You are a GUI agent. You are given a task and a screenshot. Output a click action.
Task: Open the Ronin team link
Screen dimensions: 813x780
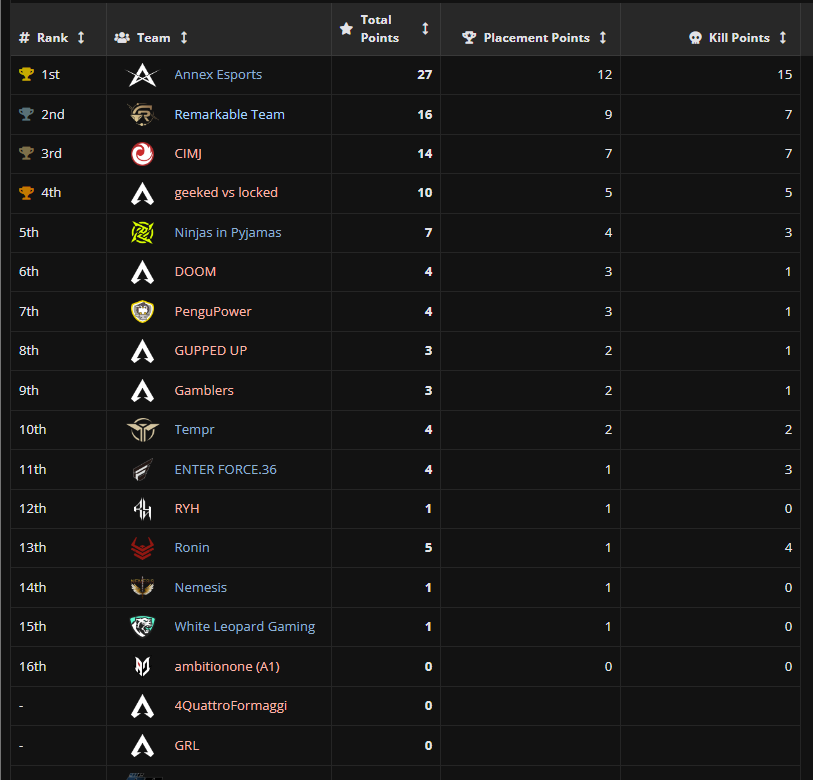(192, 547)
